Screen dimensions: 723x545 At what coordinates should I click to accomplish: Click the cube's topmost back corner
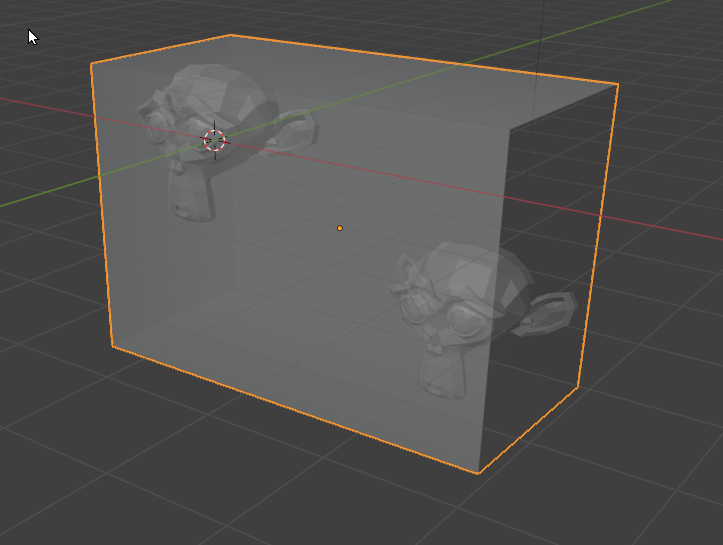[x=231, y=35]
